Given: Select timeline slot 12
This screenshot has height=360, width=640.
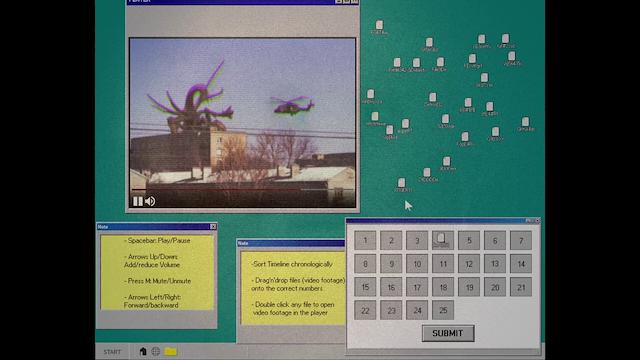Looking at the screenshot, I should pyautogui.click(x=469, y=264).
